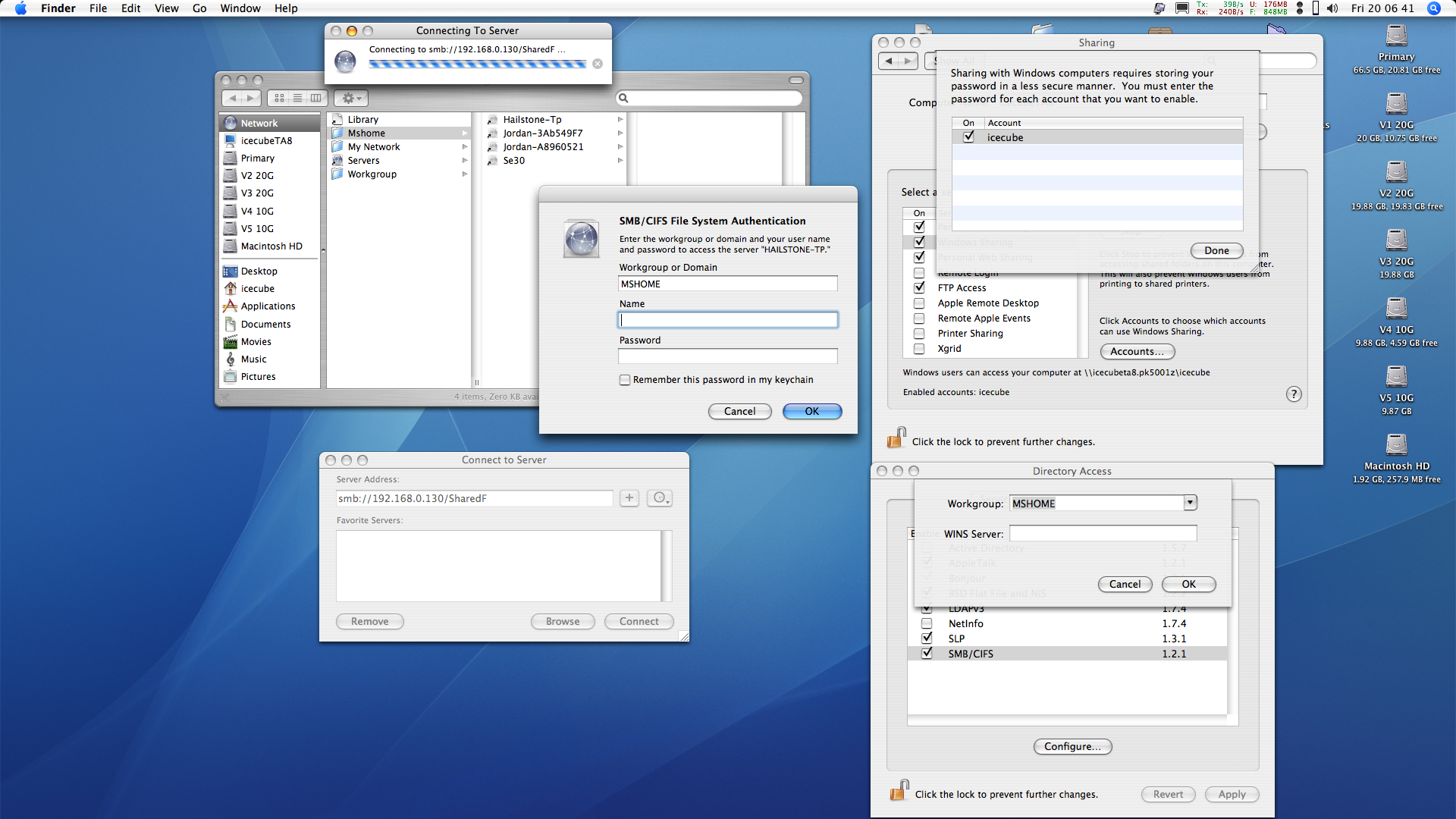Viewport: 1456px width, 819px height.
Task: Open the volume control in the menu bar
Action: pos(1332,8)
